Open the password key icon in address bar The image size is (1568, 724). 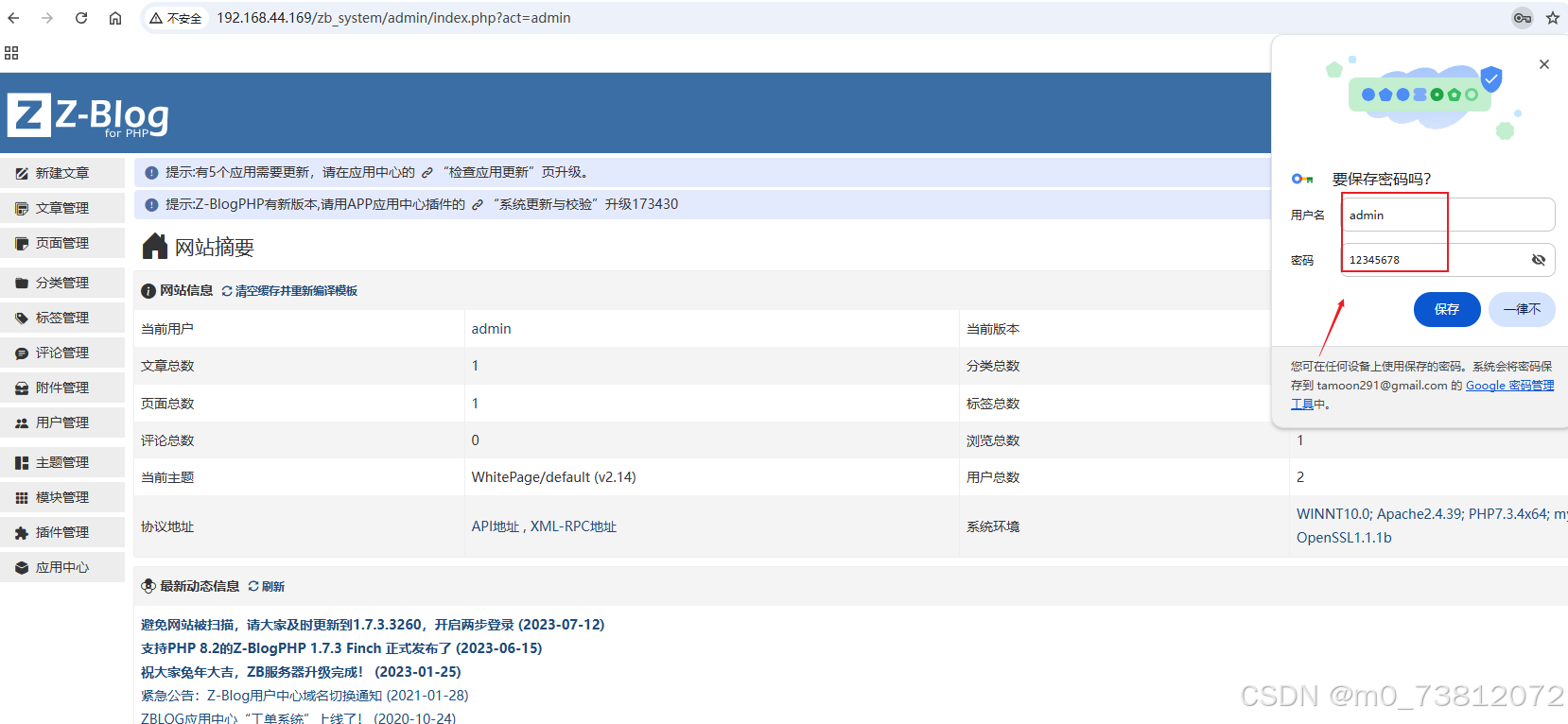[x=1523, y=18]
